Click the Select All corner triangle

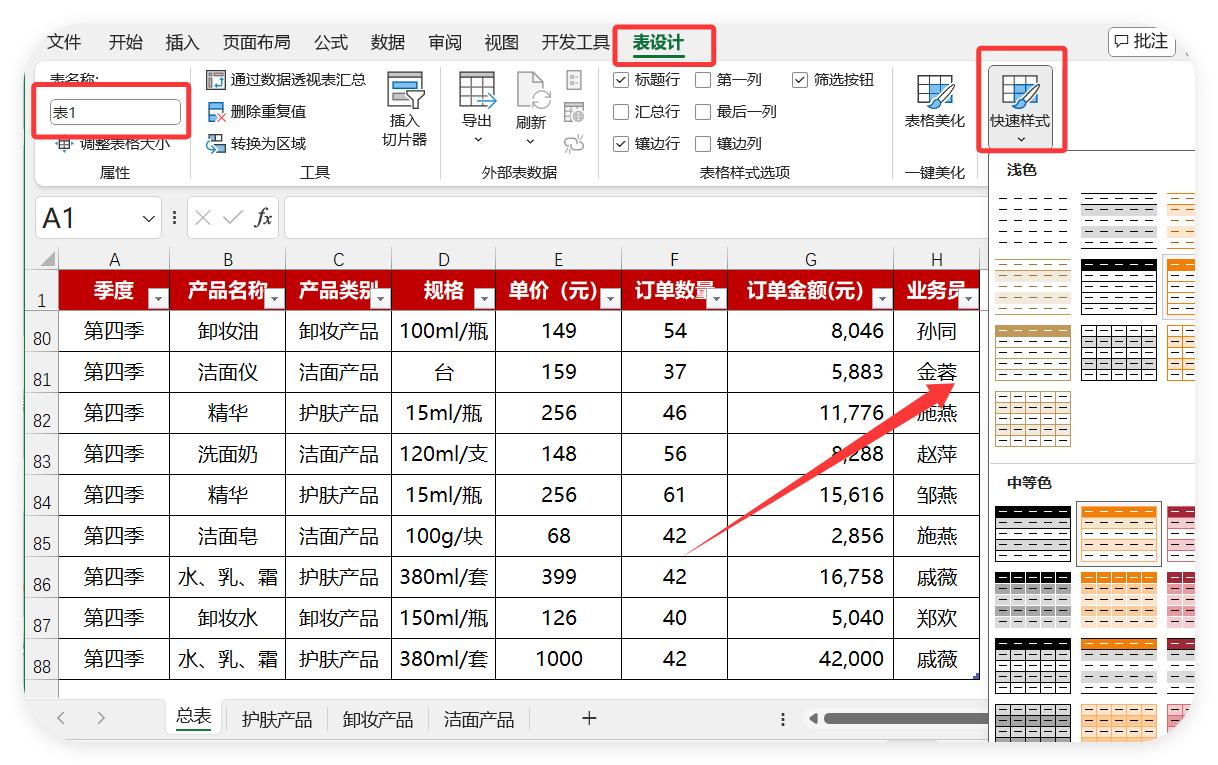click(46, 259)
